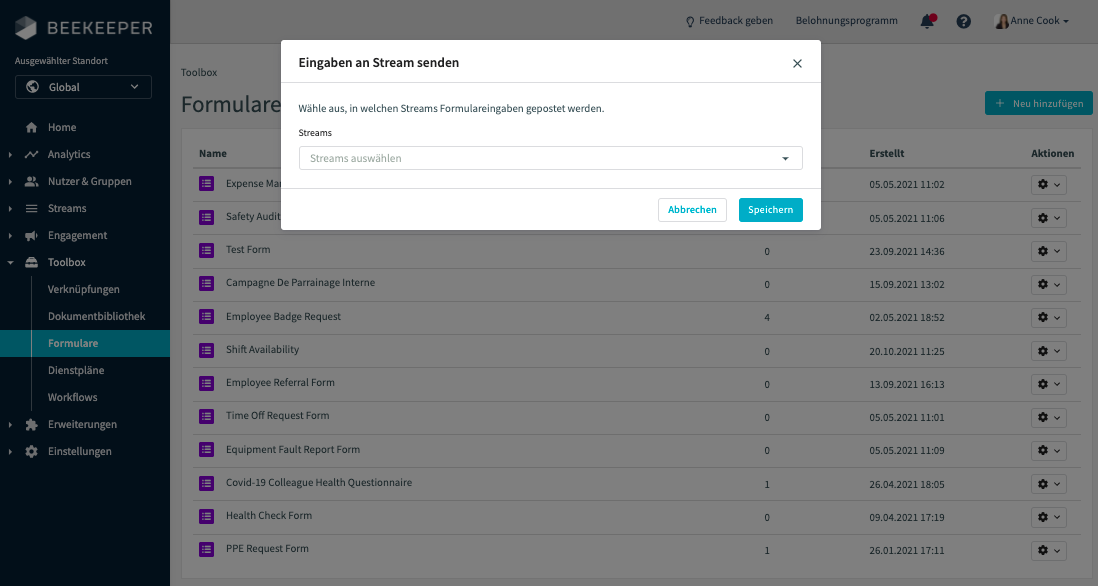Click the Beekeeper logo

pos(83,28)
